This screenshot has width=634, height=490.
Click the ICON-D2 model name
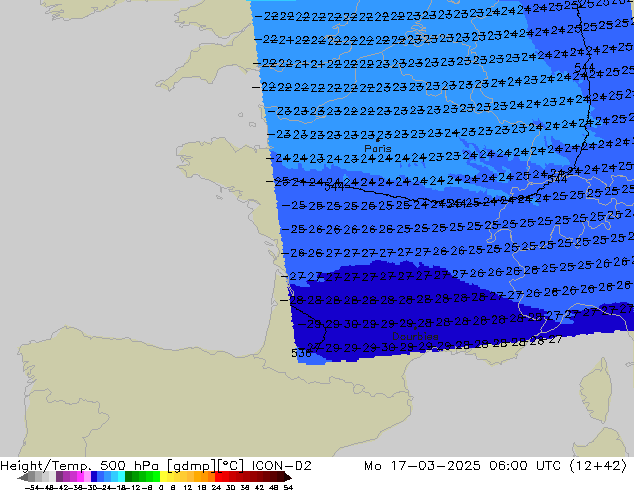(x=281, y=466)
